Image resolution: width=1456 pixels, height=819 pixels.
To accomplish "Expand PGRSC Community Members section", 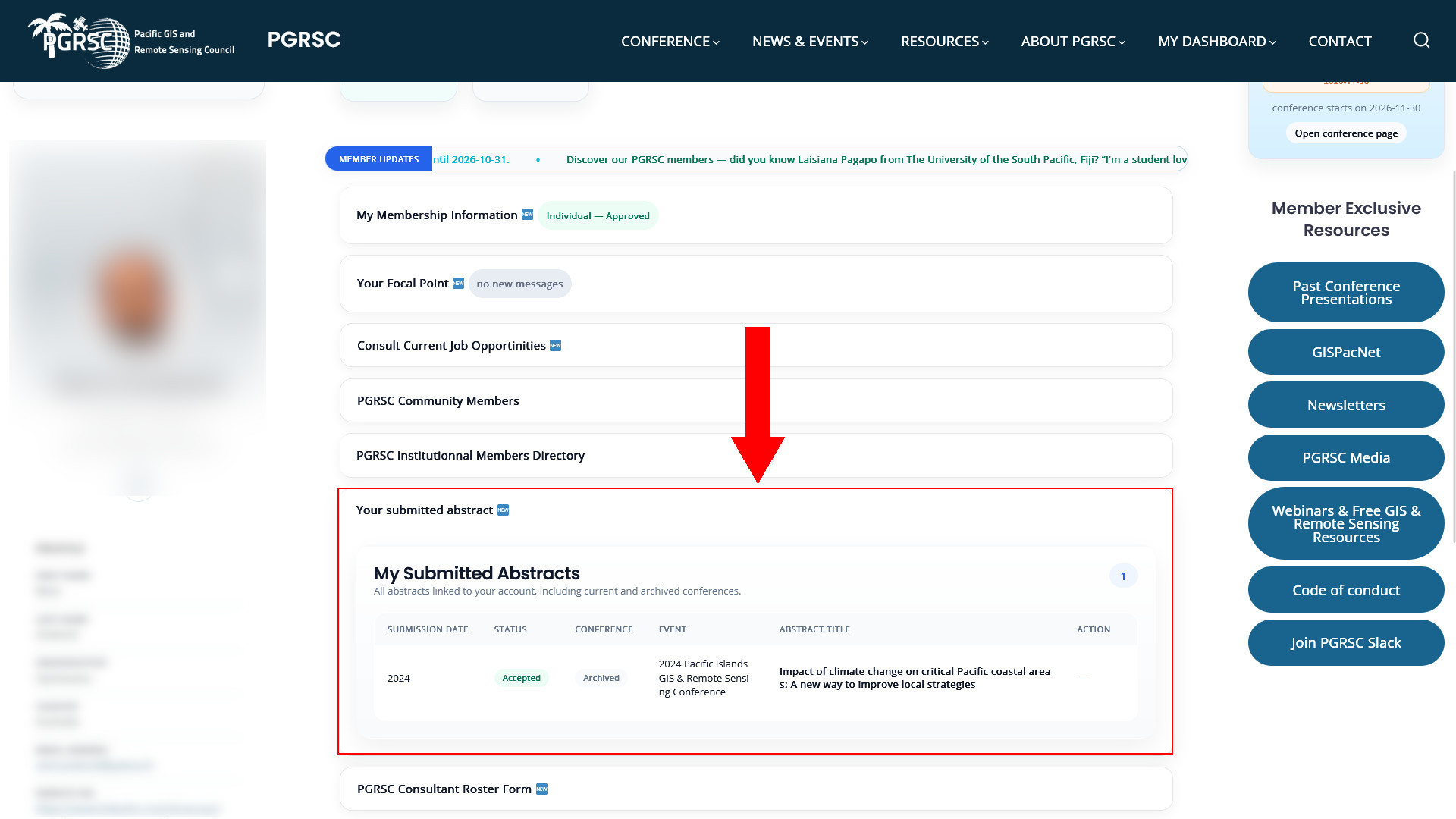I will click(x=756, y=400).
